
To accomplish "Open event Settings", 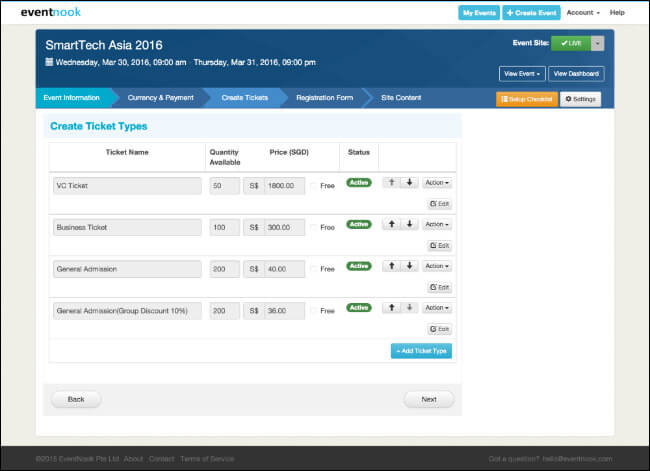I will 580,99.
